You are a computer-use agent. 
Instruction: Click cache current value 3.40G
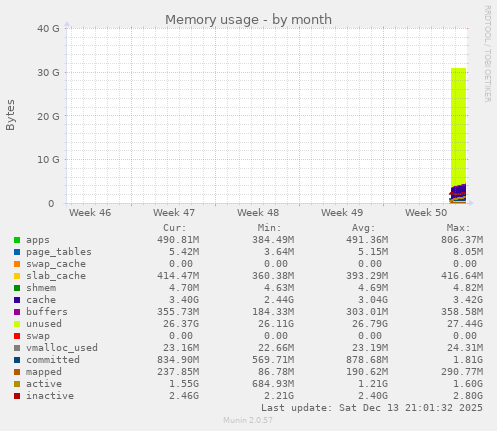(184, 300)
